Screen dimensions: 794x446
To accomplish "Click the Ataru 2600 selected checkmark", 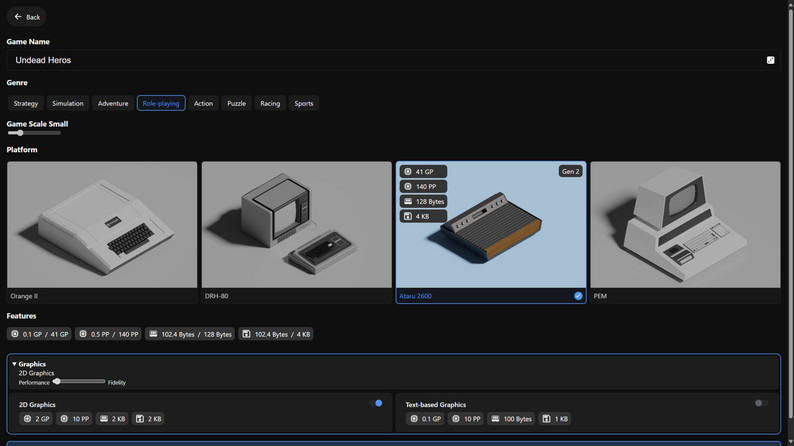I will pyautogui.click(x=578, y=296).
